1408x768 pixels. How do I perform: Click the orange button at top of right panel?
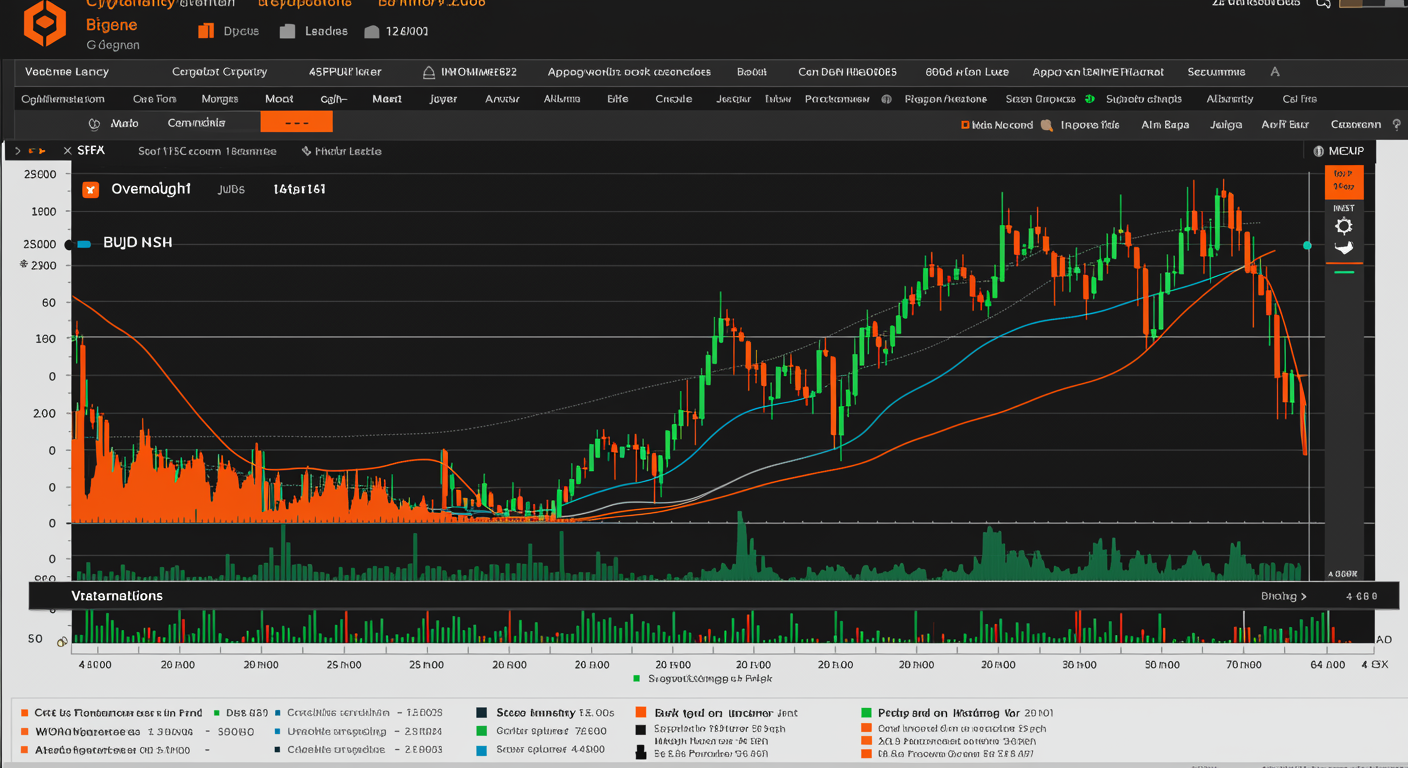tap(1343, 181)
